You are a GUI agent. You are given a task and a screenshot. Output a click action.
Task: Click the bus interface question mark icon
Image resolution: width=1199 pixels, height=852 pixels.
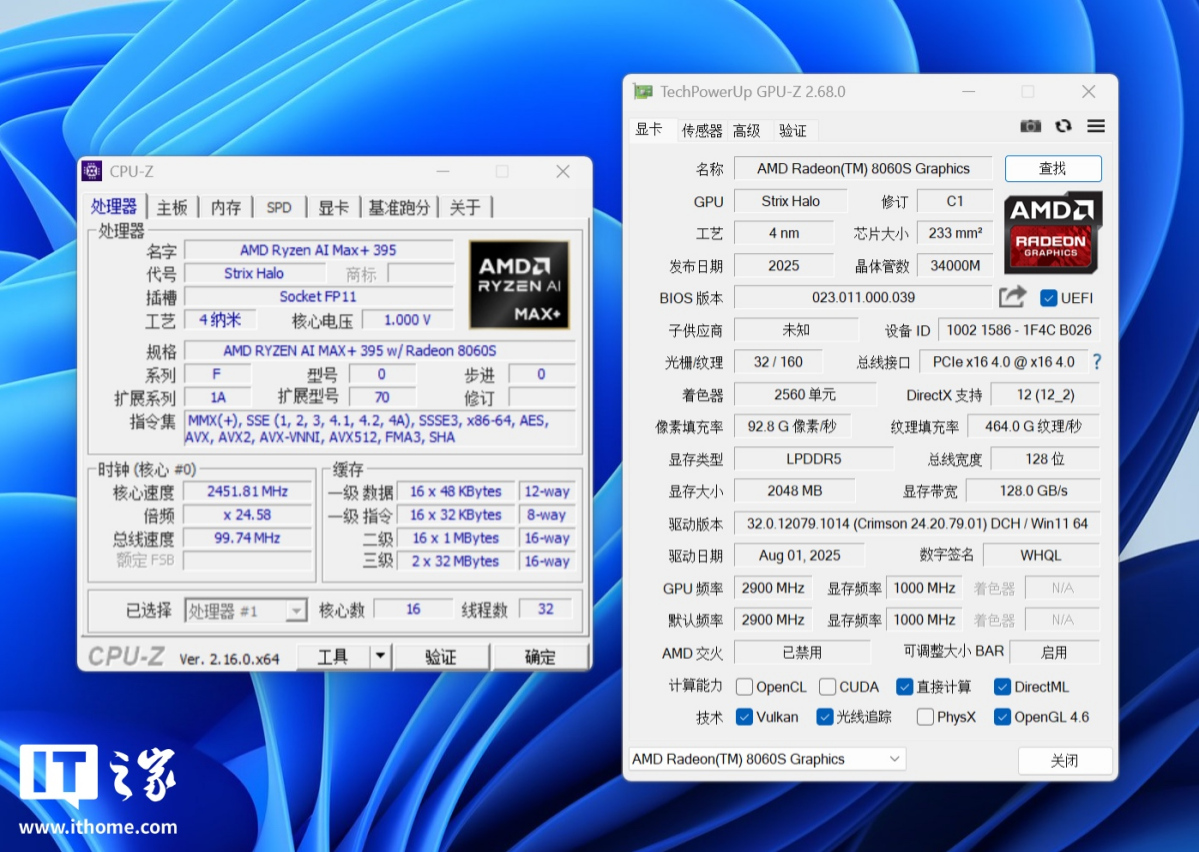click(x=1097, y=362)
